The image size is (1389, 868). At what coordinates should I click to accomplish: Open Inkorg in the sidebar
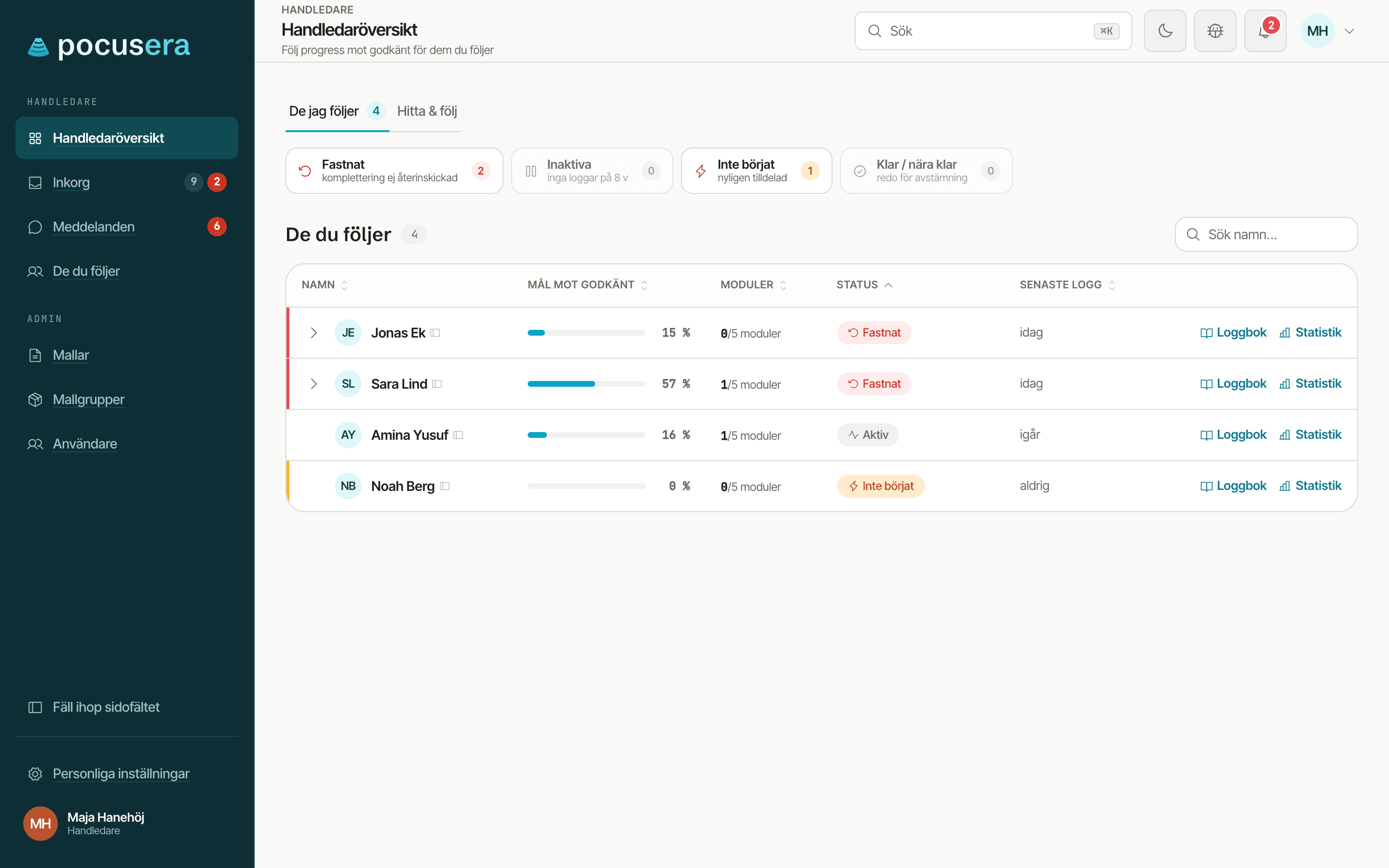click(x=127, y=183)
